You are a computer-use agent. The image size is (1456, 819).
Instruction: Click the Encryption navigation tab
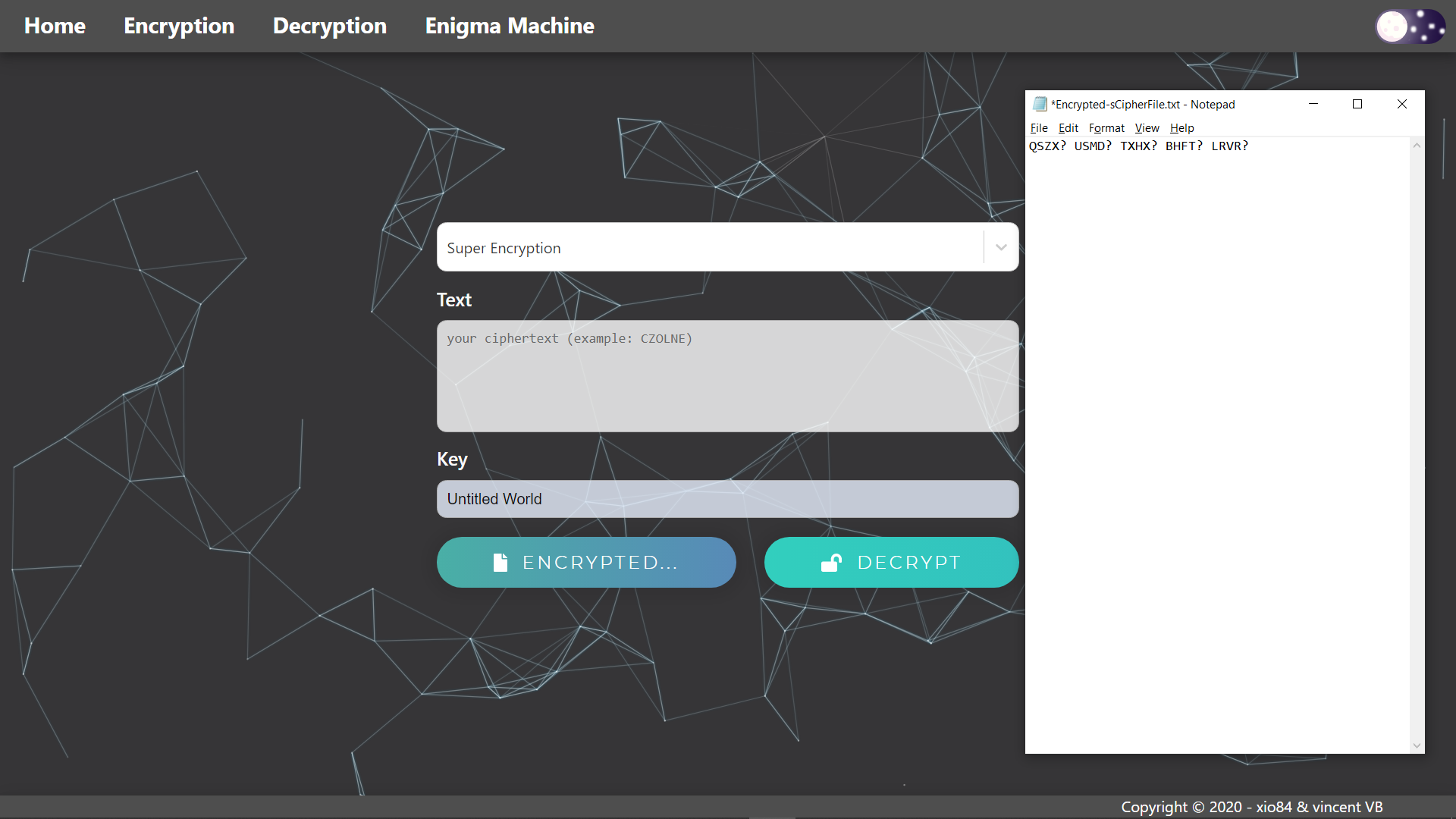(x=179, y=25)
